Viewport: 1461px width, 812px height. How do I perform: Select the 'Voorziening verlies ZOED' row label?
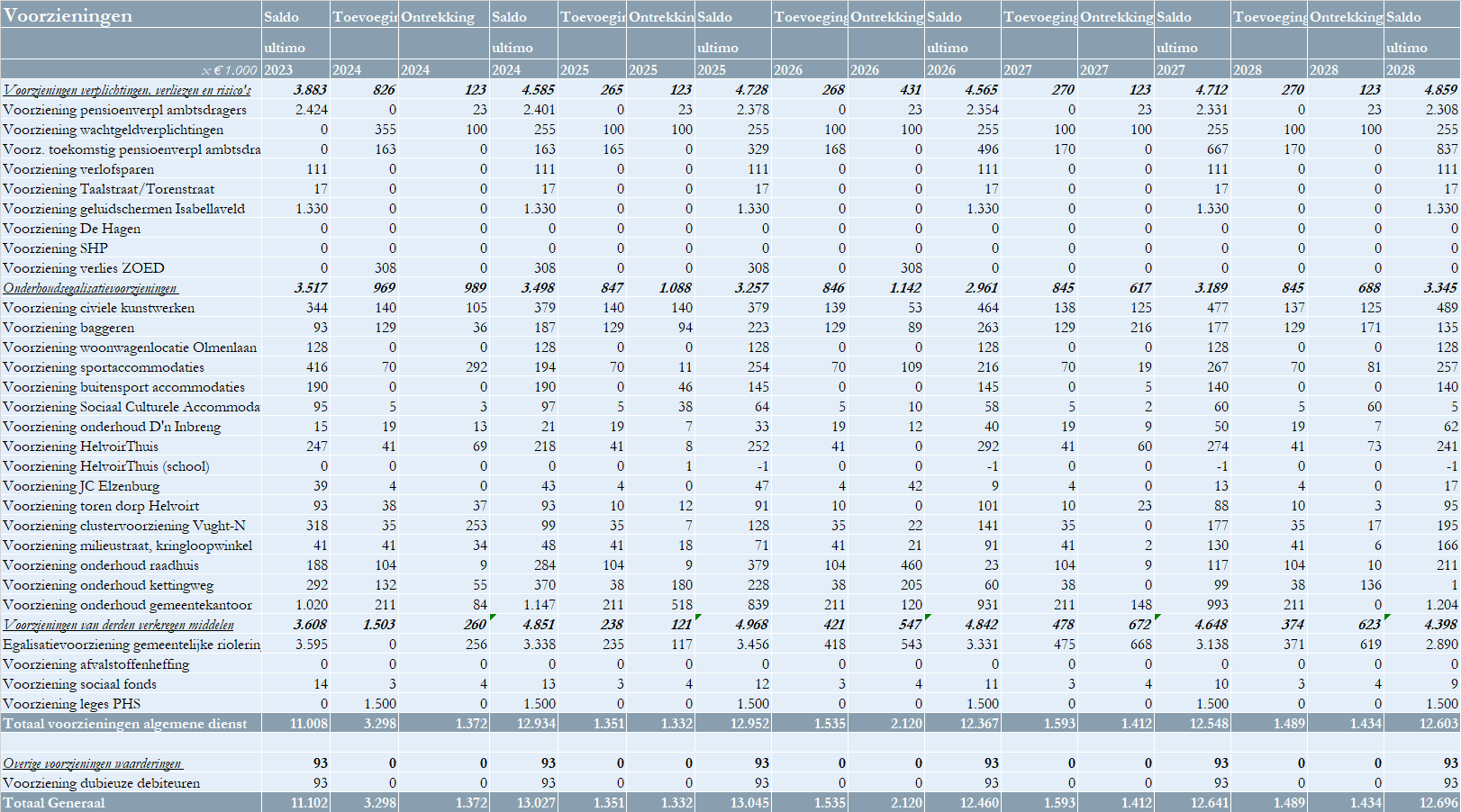[84, 268]
